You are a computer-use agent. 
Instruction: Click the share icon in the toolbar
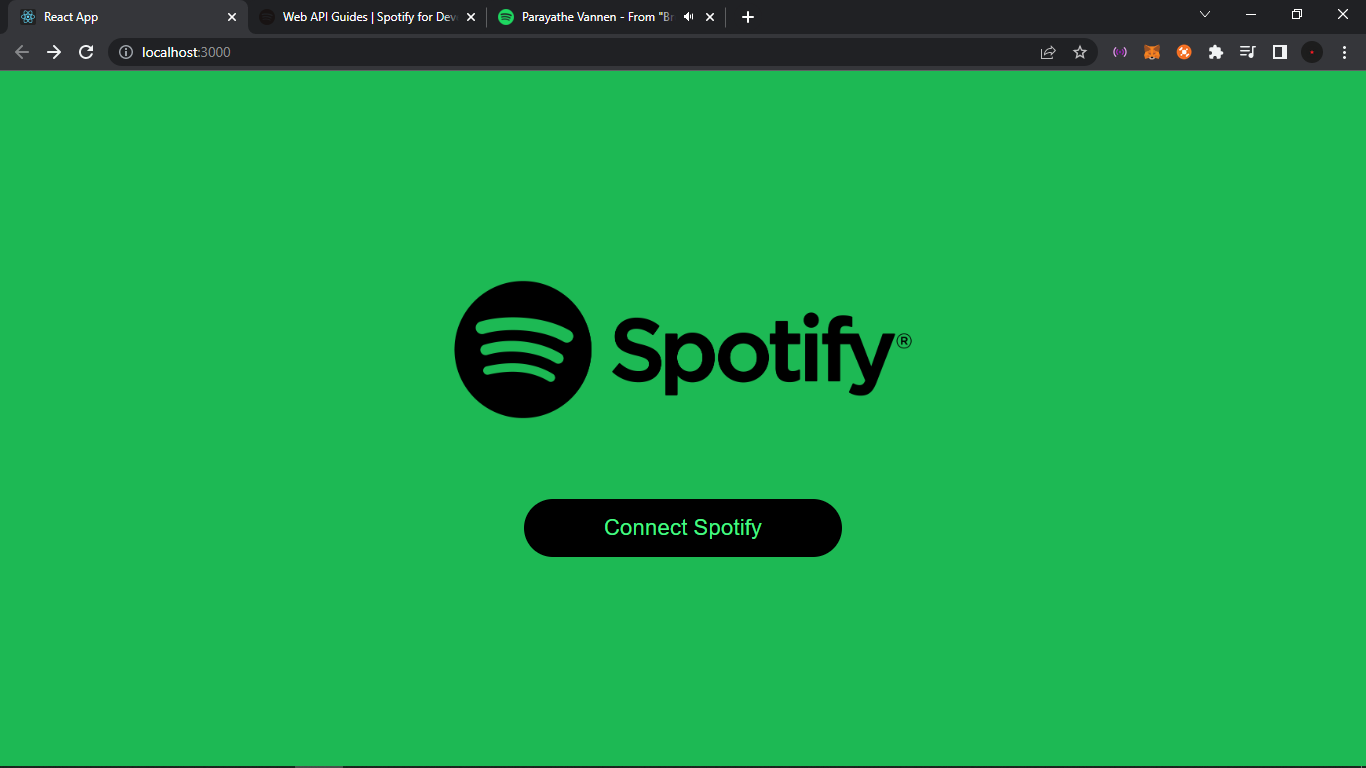[1047, 52]
